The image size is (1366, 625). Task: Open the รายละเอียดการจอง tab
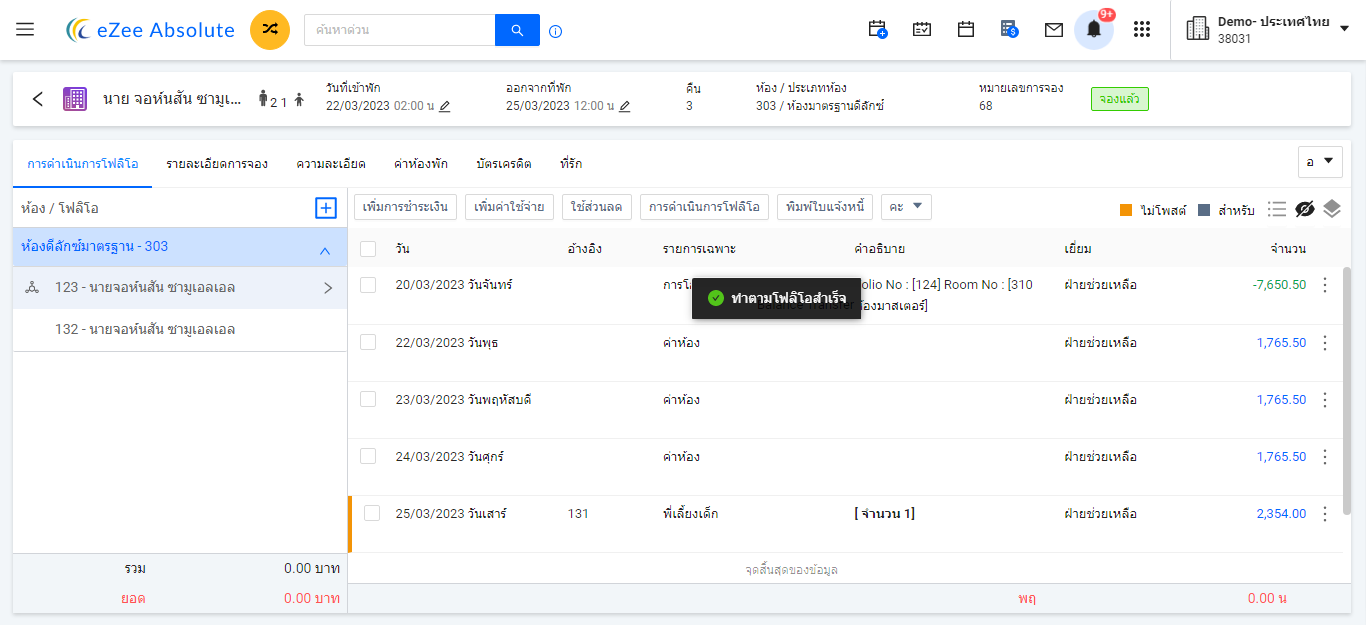point(217,164)
